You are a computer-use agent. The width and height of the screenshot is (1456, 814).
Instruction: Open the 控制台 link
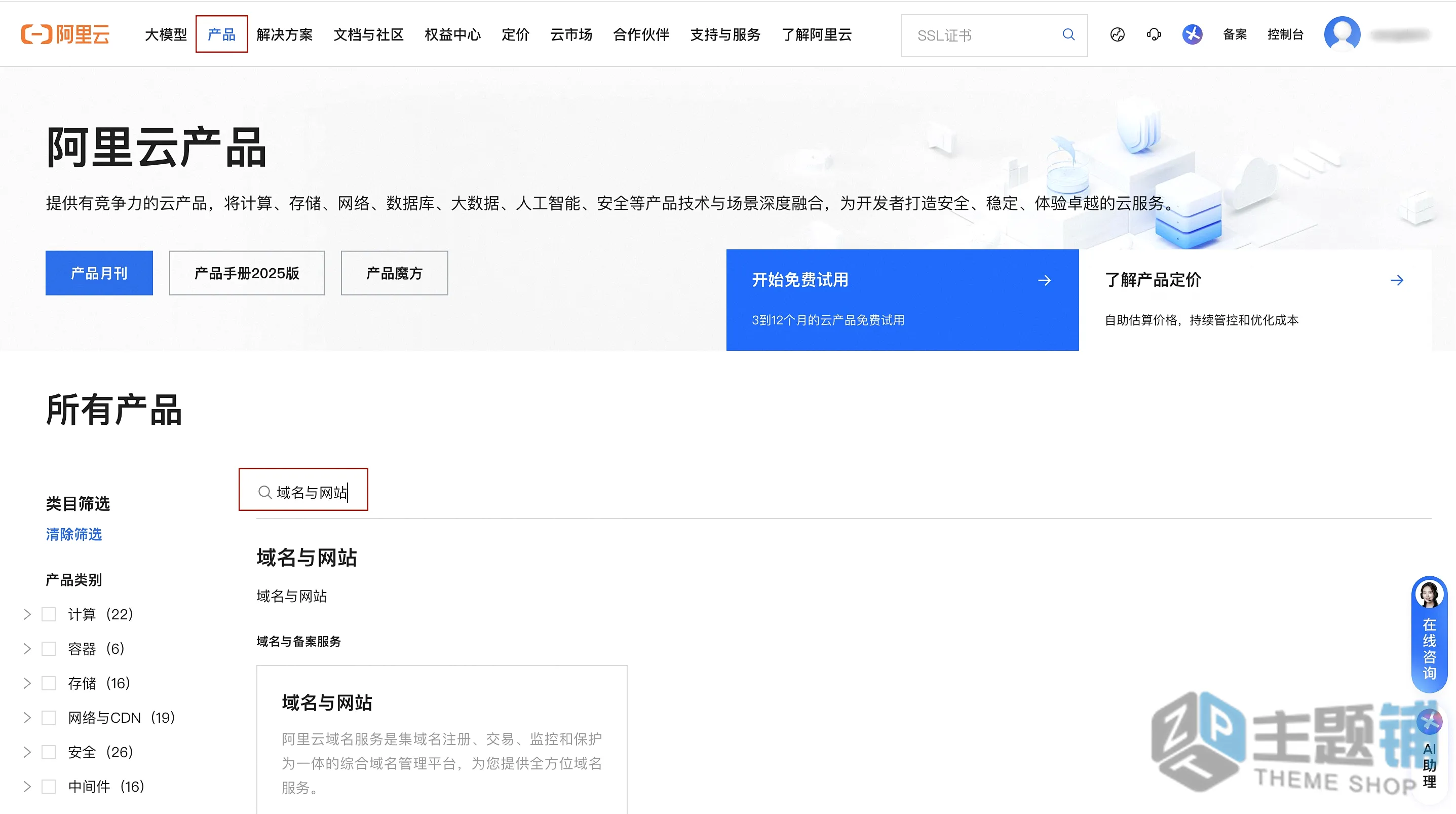[x=1285, y=34]
